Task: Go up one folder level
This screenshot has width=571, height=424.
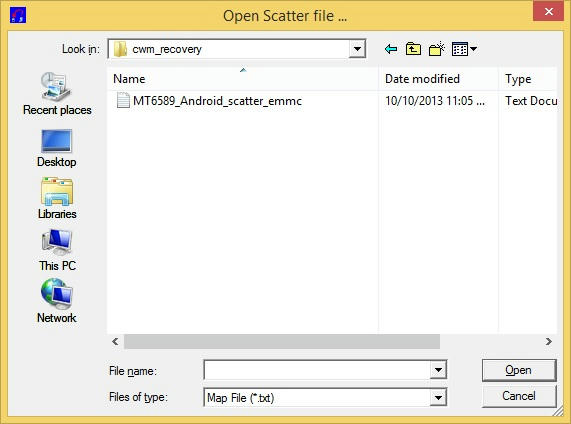Action: click(413, 49)
